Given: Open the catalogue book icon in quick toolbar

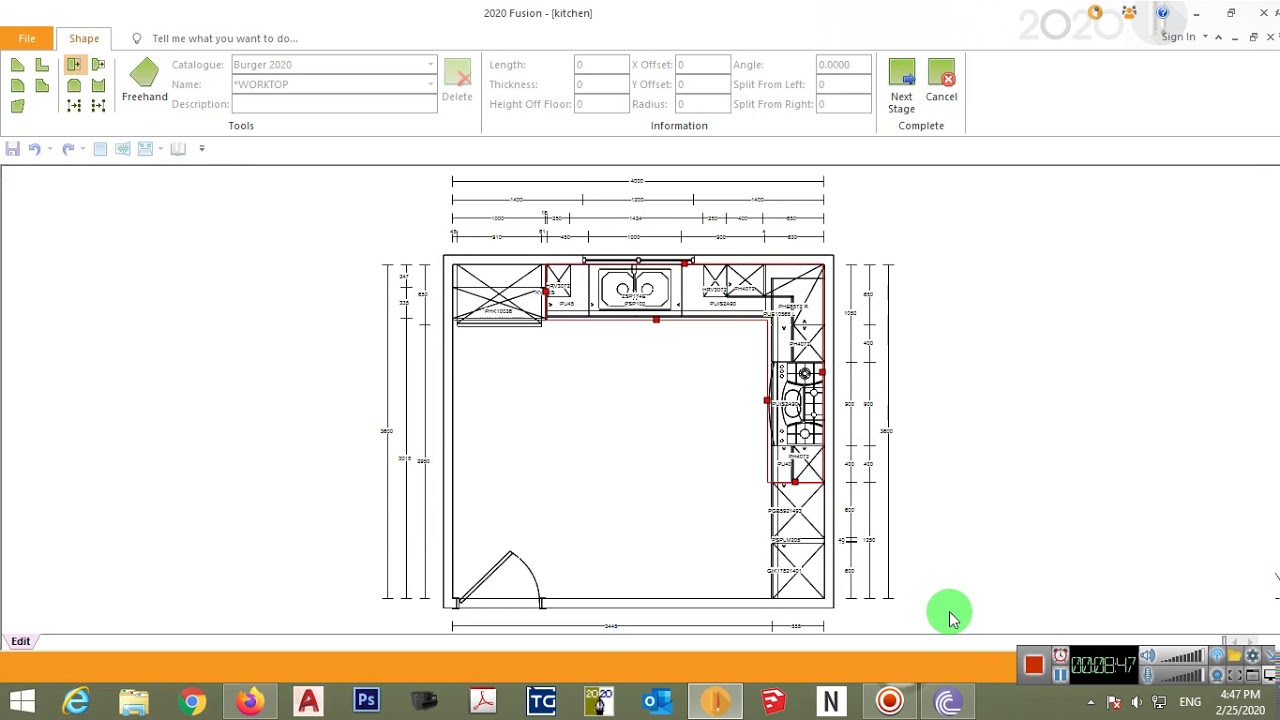Looking at the screenshot, I should (178, 148).
